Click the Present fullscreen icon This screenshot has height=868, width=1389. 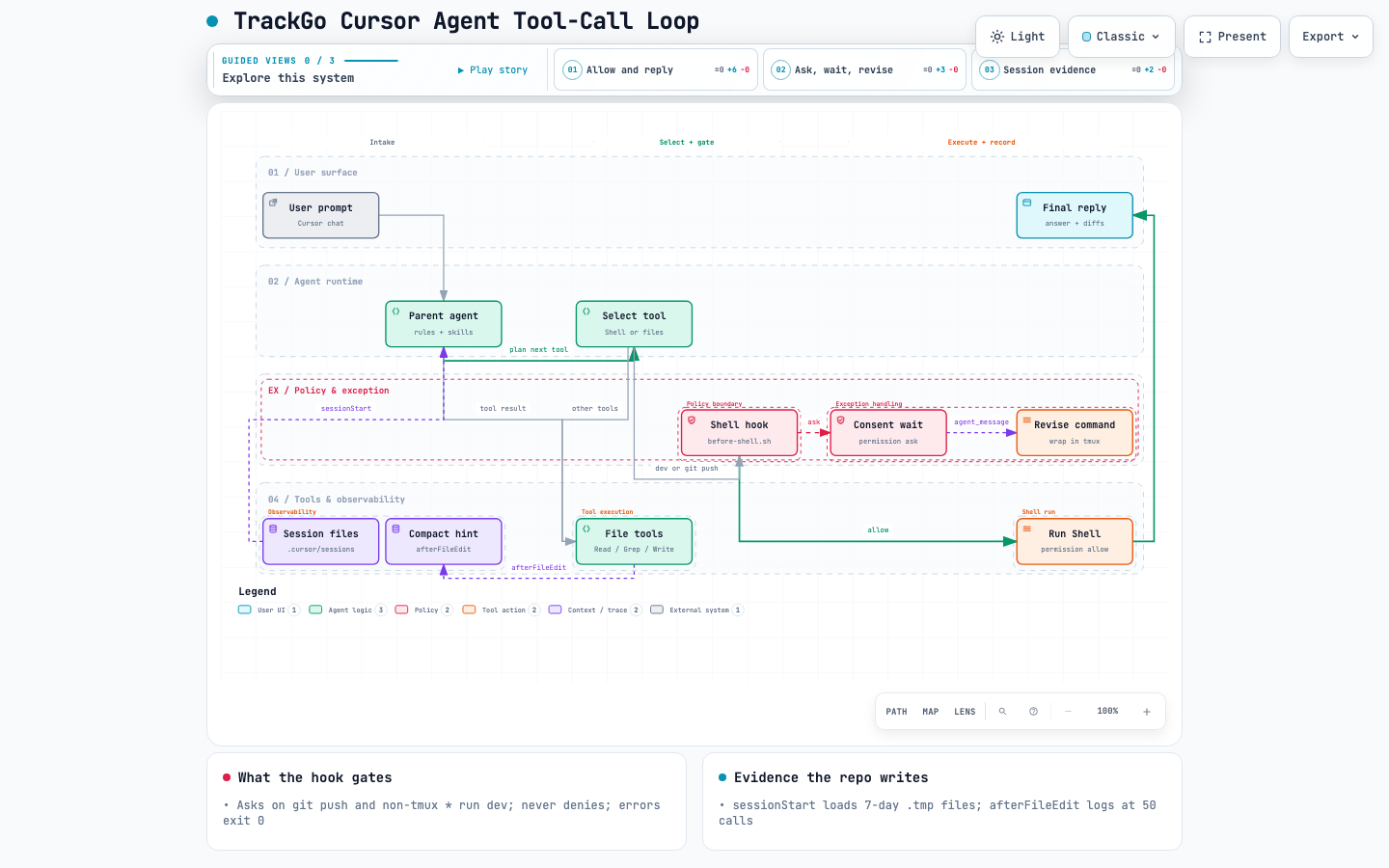1205,37
